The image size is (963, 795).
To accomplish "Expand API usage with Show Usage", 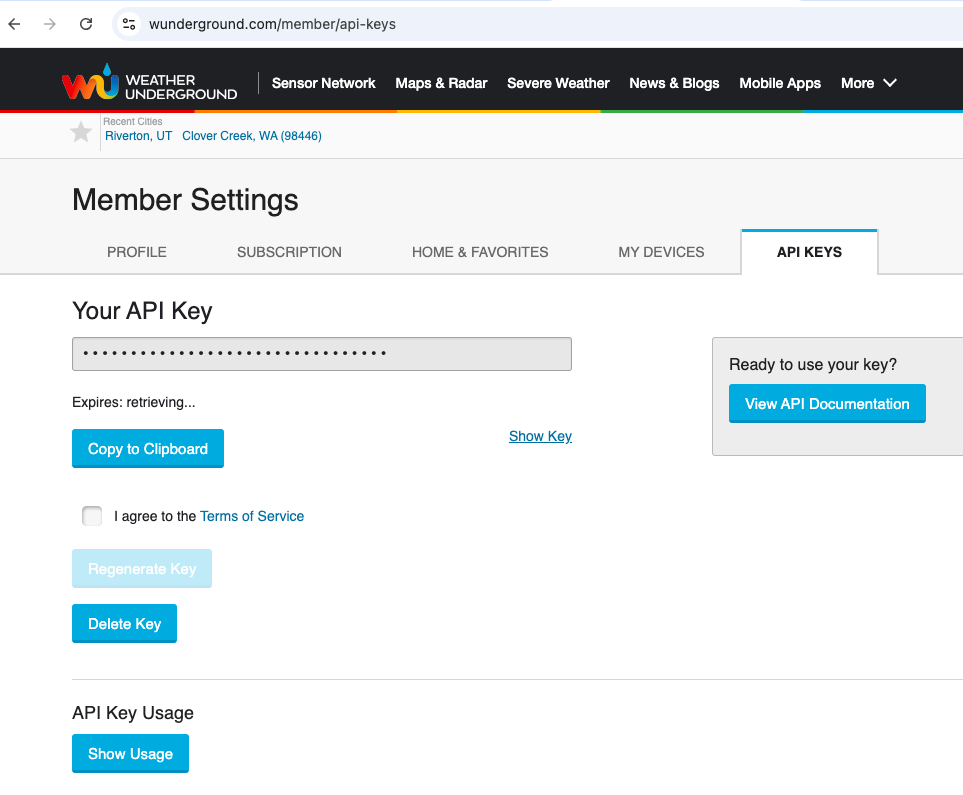I will [130, 754].
